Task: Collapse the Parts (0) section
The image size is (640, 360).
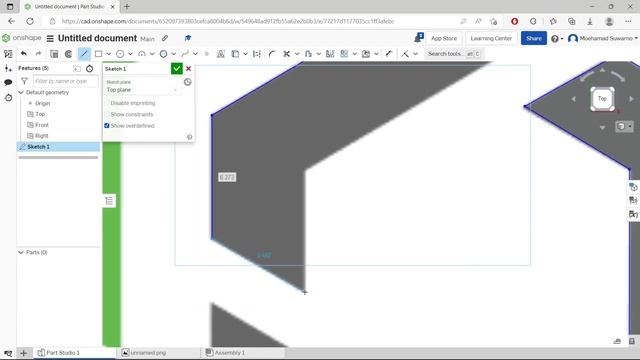Action: click(21, 253)
